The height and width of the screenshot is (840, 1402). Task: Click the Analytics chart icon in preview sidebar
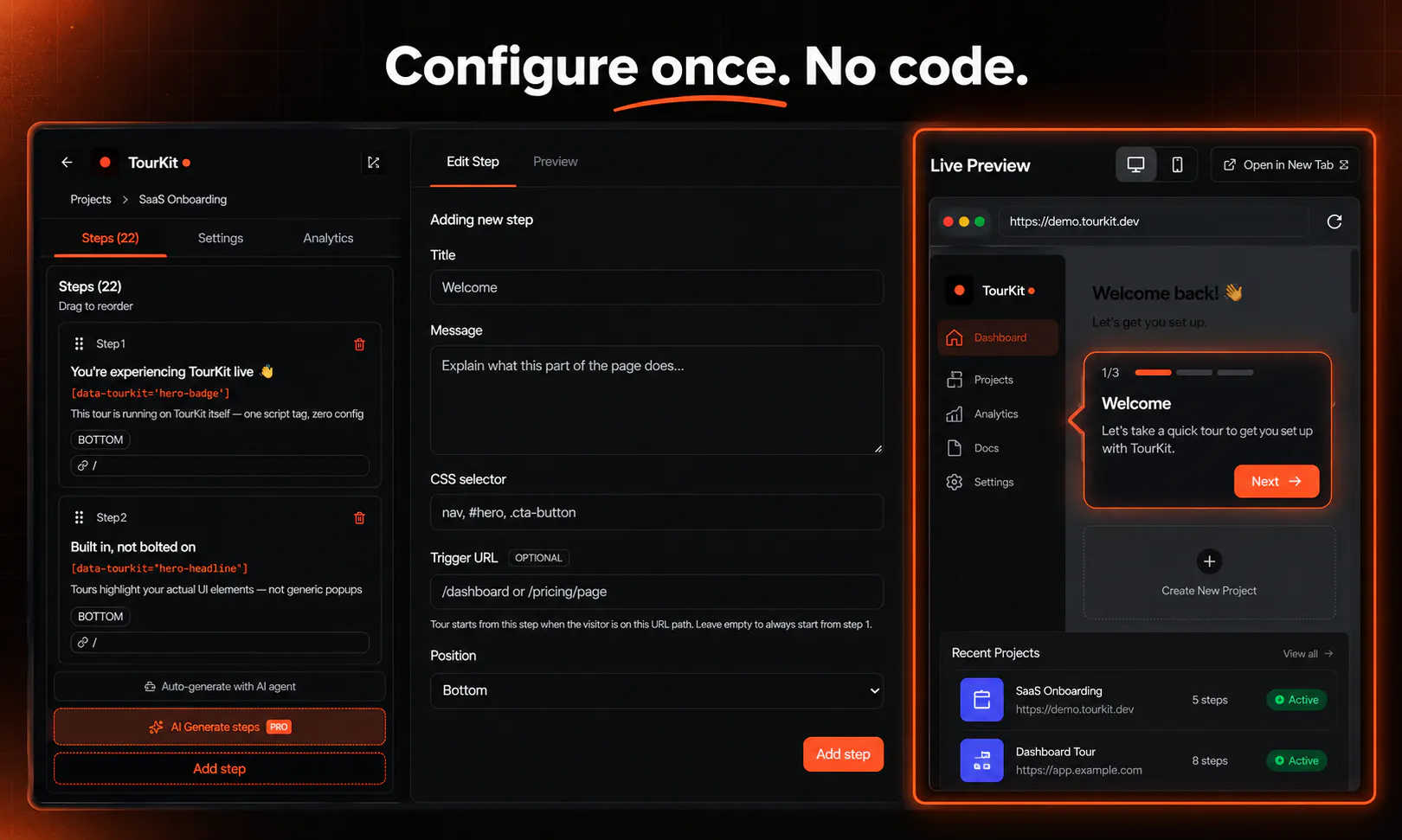coord(955,414)
